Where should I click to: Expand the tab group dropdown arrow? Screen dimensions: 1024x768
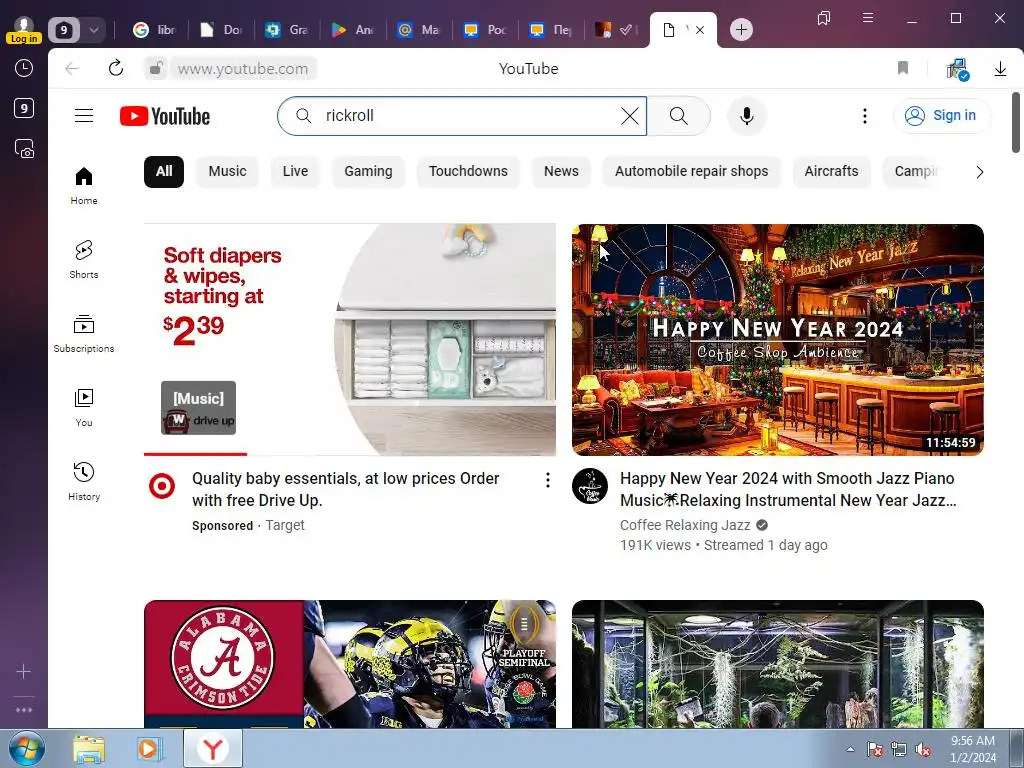click(x=94, y=29)
